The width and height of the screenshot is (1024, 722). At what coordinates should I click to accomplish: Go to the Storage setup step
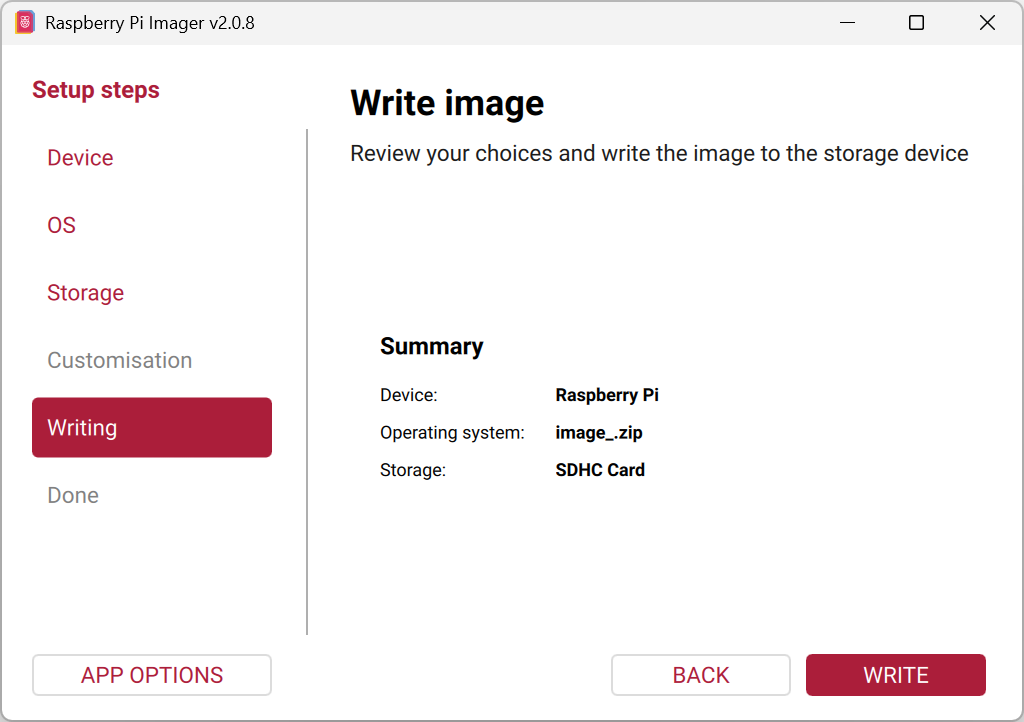pos(86,293)
